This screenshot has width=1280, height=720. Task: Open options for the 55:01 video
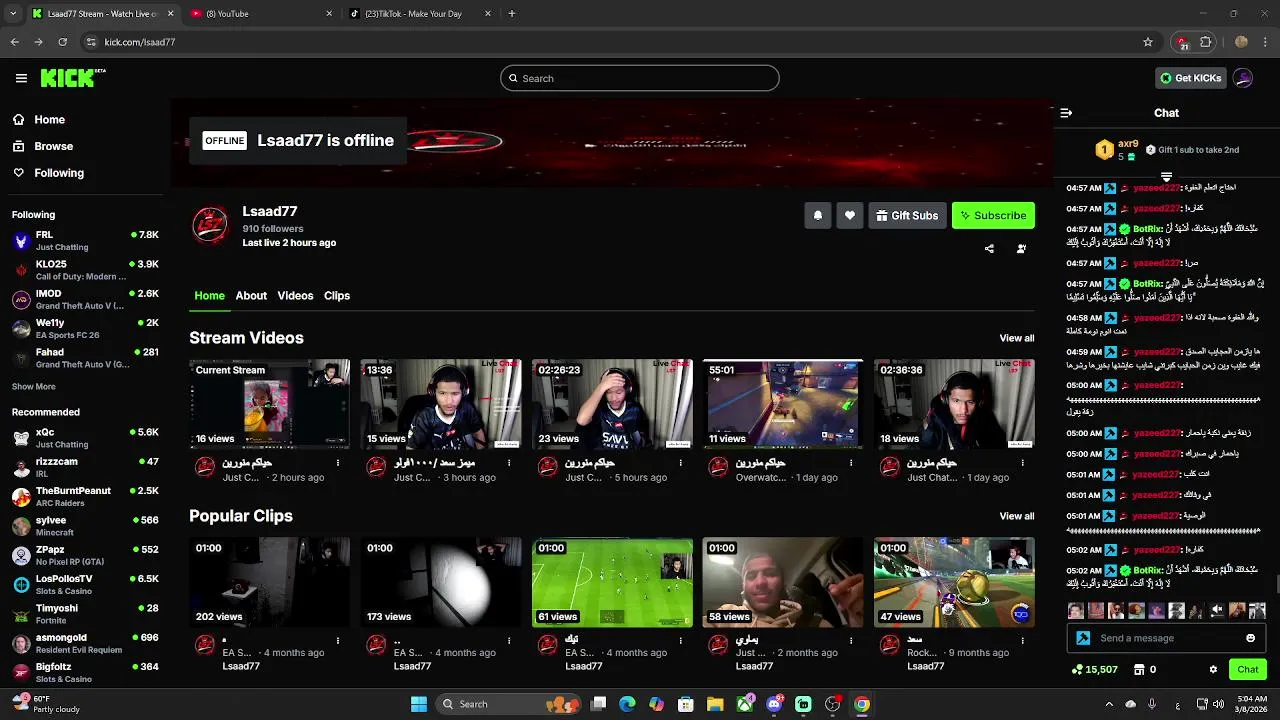tap(851, 463)
